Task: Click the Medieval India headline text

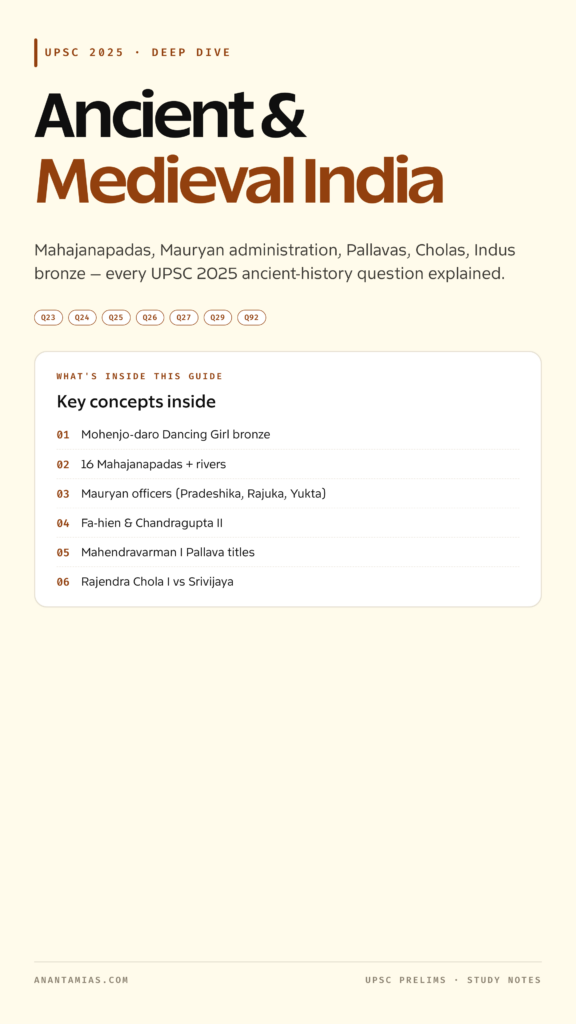Action: (x=239, y=181)
